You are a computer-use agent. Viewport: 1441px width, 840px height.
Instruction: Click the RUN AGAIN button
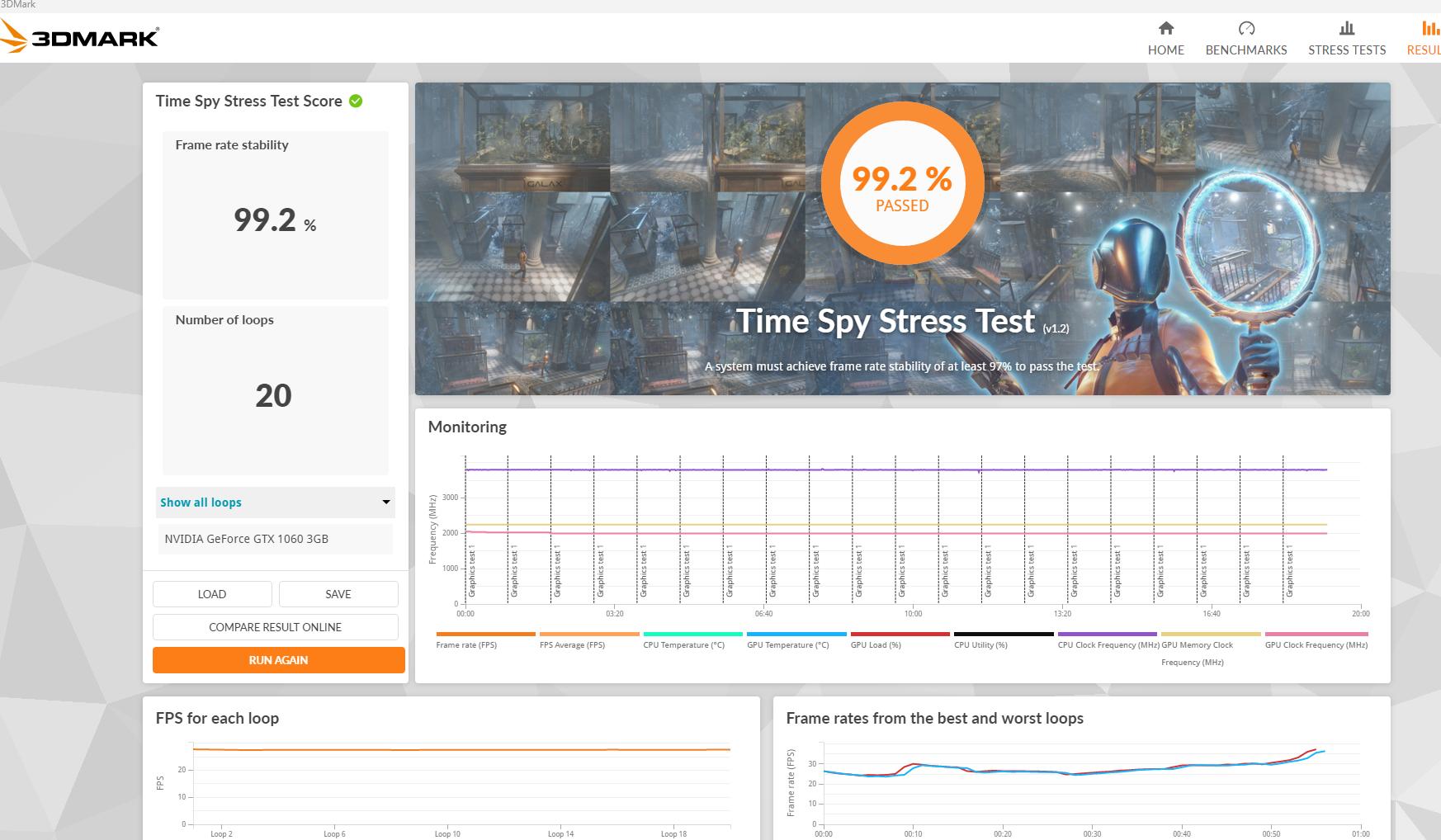(x=279, y=660)
